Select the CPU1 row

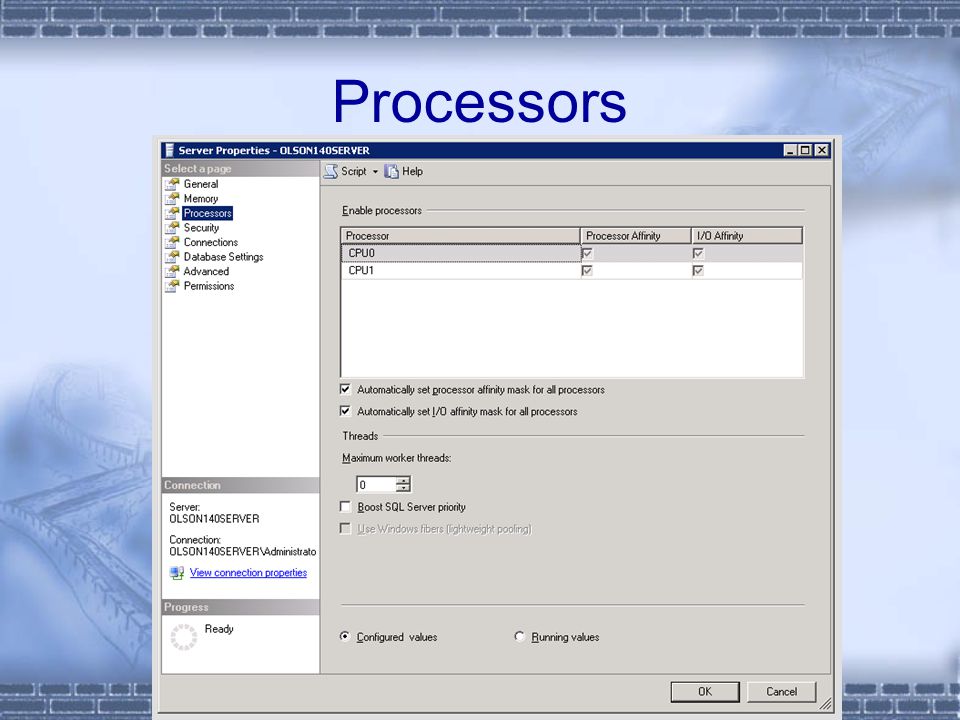(x=571, y=271)
